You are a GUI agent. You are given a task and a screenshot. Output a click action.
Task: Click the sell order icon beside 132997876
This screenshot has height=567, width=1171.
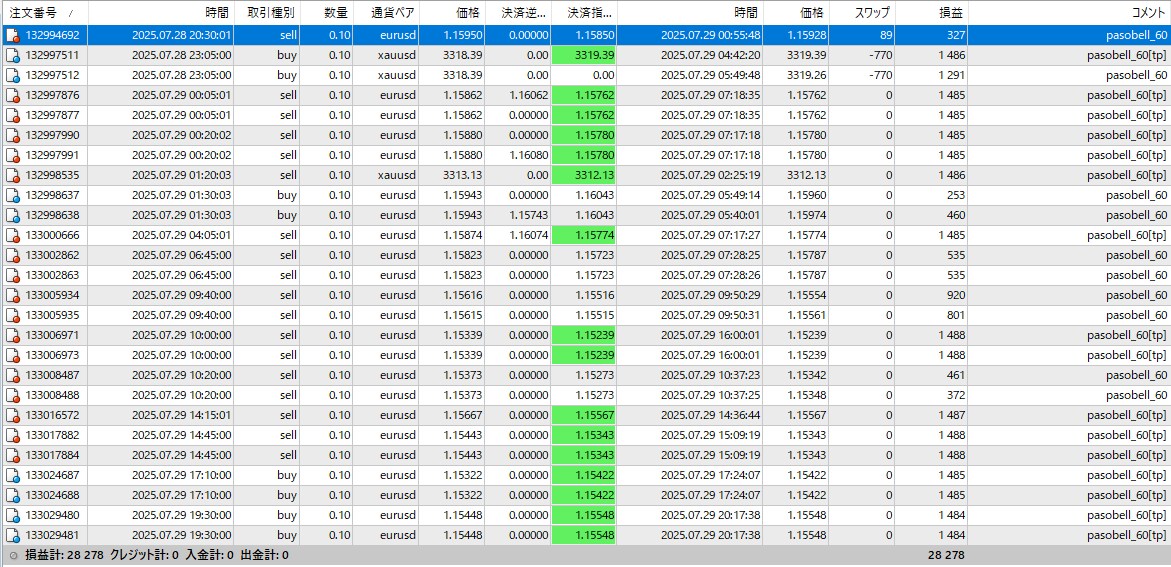(x=12, y=96)
